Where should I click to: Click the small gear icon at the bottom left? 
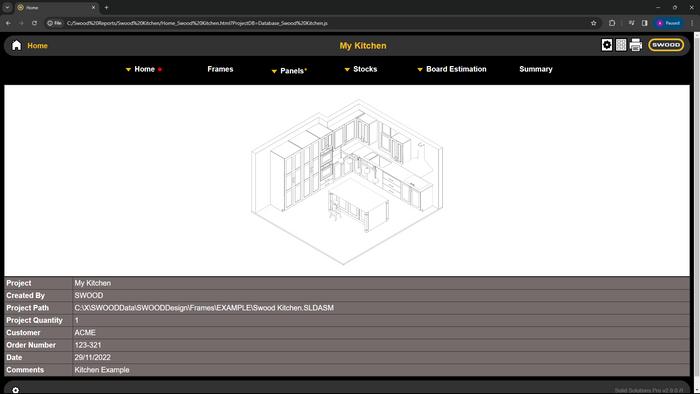(x=16, y=390)
